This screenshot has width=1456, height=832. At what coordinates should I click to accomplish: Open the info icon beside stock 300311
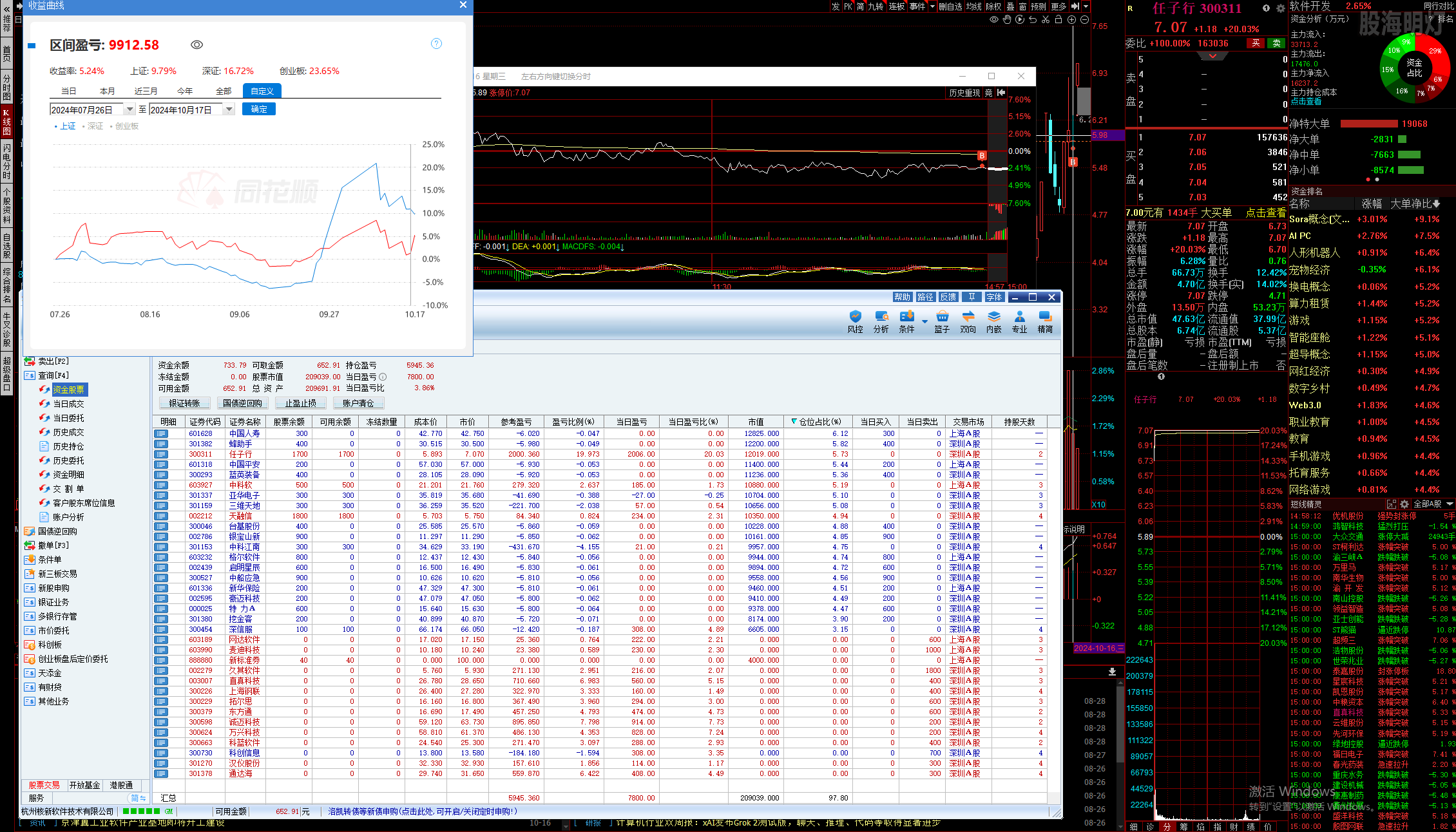(x=1266, y=8)
